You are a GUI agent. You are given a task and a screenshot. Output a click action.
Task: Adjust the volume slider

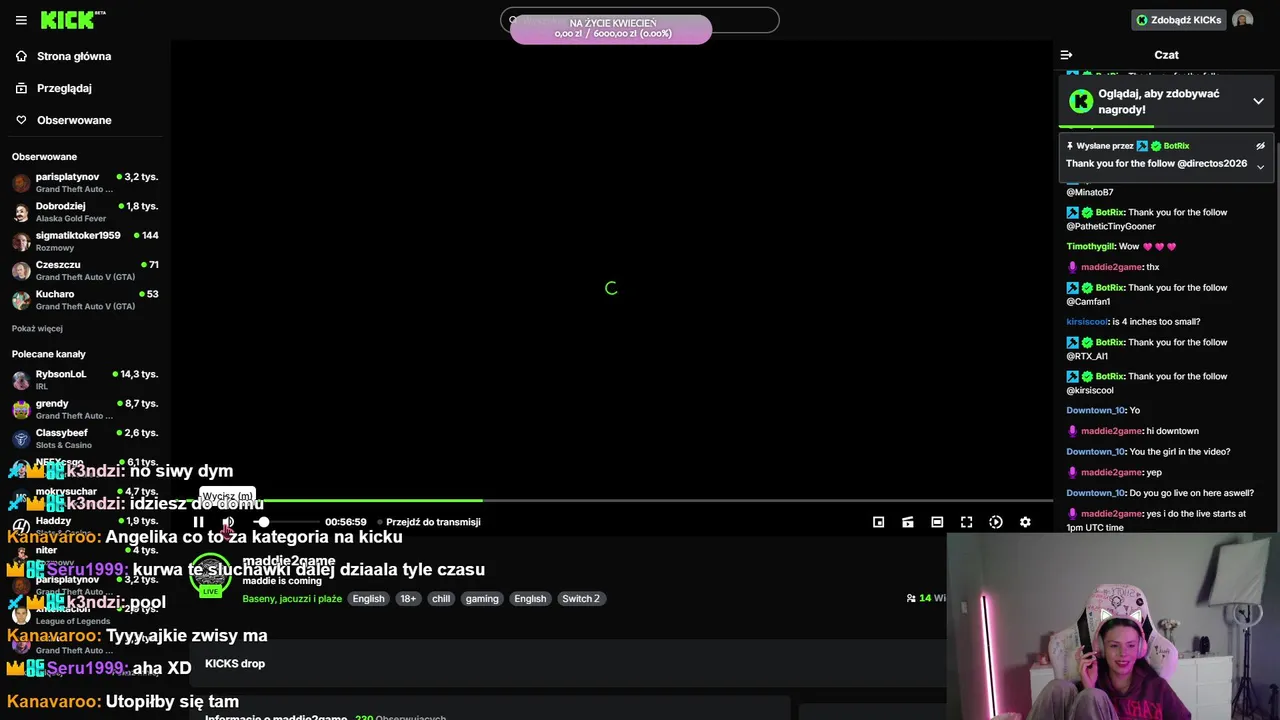[287, 522]
